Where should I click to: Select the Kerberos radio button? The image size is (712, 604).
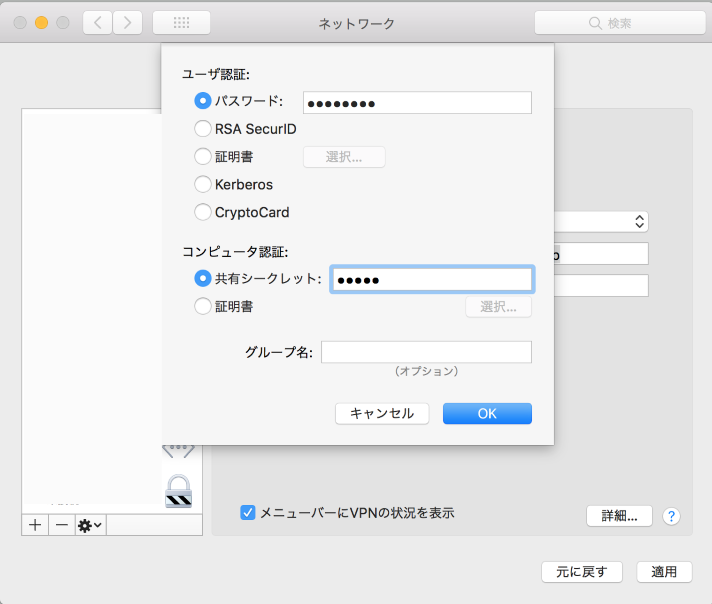coord(203,185)
